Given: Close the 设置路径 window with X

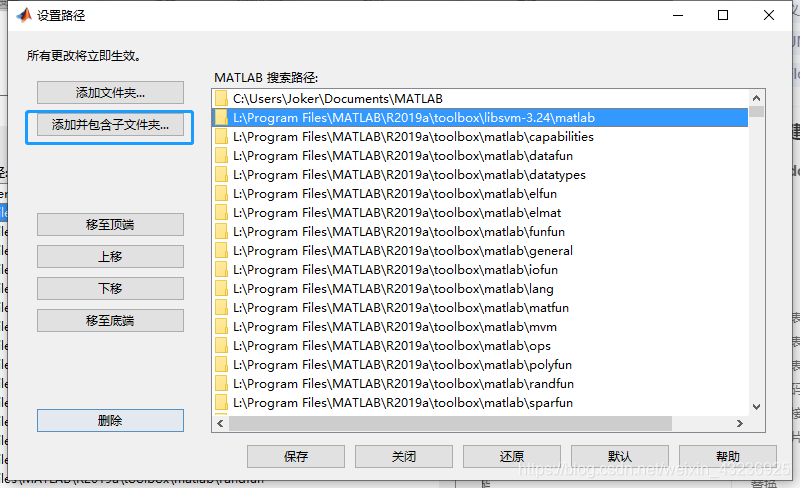Looking at the screenshot, I should tap(769, 15).
